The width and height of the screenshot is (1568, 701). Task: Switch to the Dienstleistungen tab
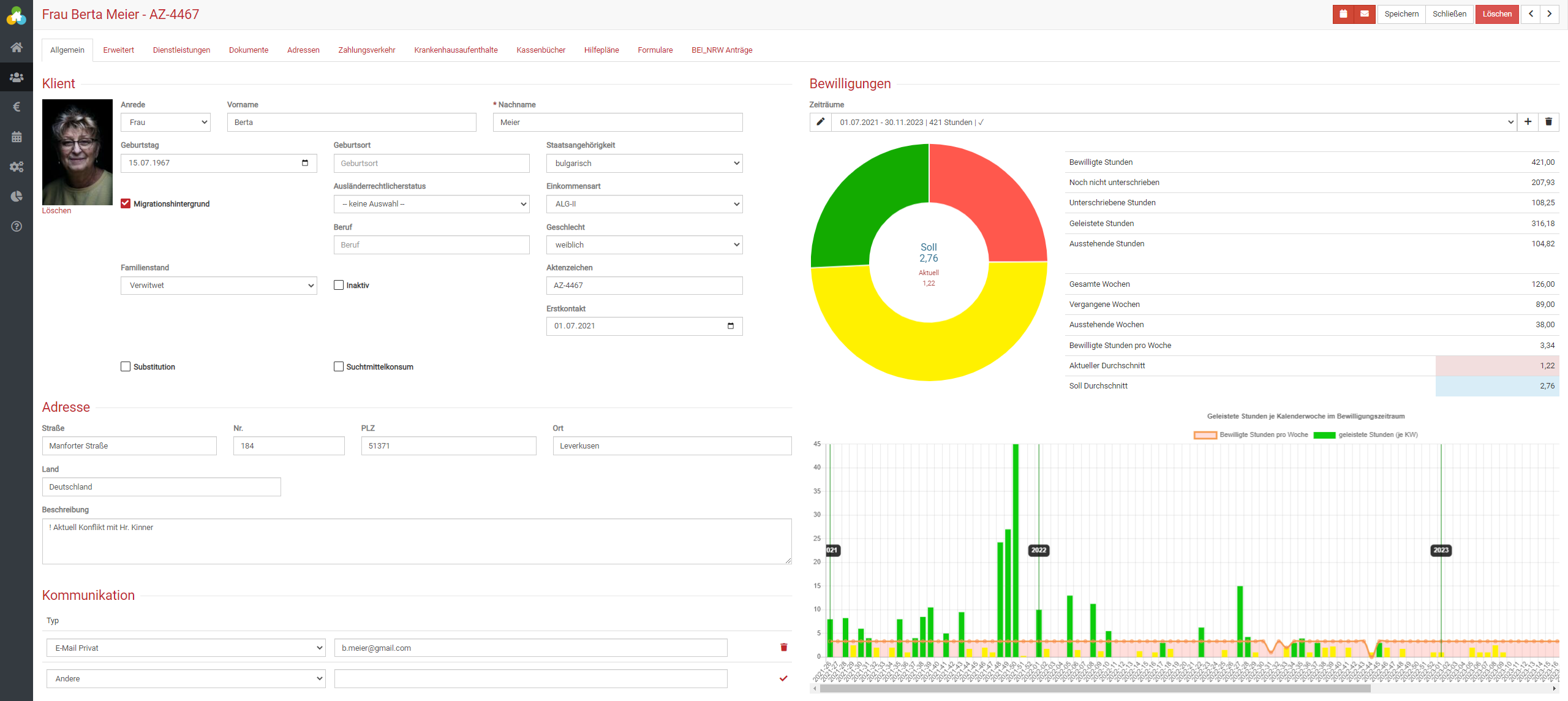coord(181,50)
